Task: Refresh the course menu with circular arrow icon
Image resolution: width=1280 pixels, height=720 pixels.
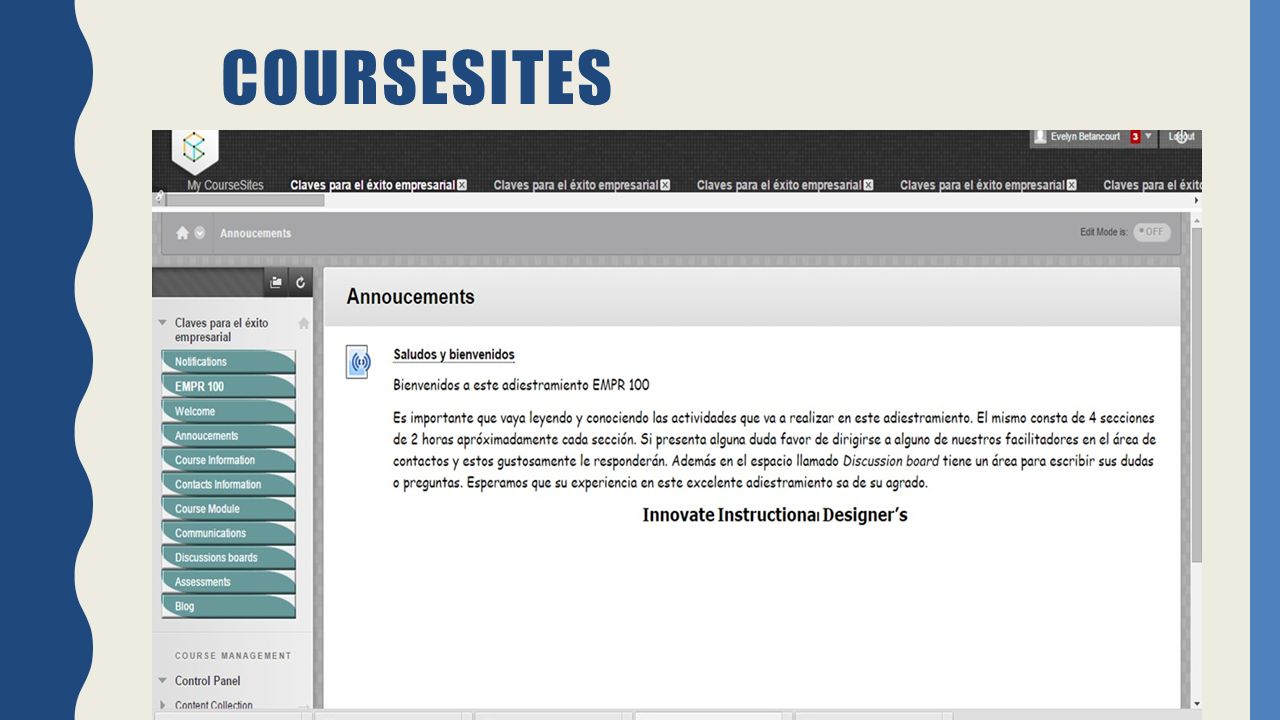Action: click(300, 283)
